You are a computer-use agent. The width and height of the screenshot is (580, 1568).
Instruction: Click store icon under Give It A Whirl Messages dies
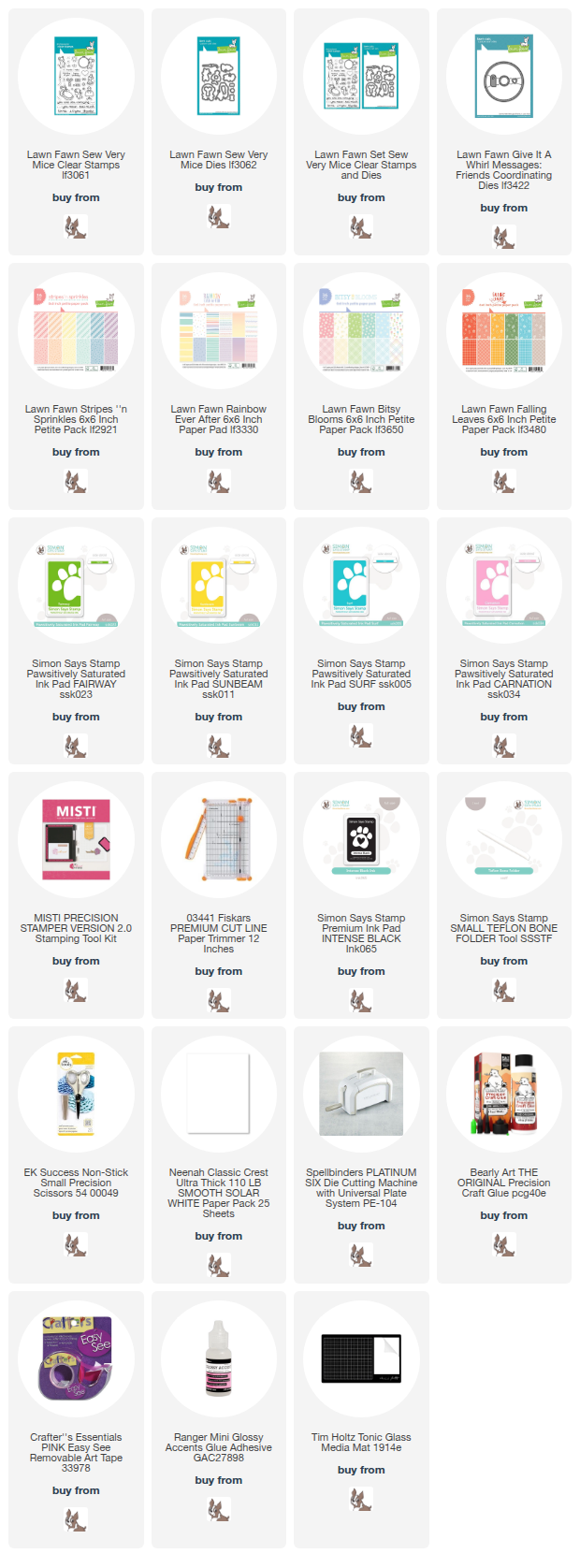click(x=504, y=238)
